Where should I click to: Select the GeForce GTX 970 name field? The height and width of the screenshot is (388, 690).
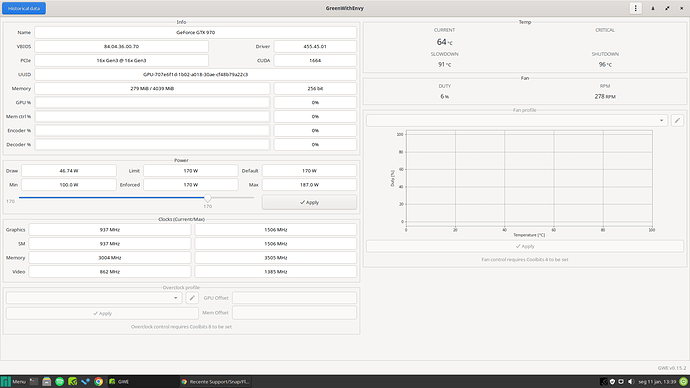pos(196,32)
